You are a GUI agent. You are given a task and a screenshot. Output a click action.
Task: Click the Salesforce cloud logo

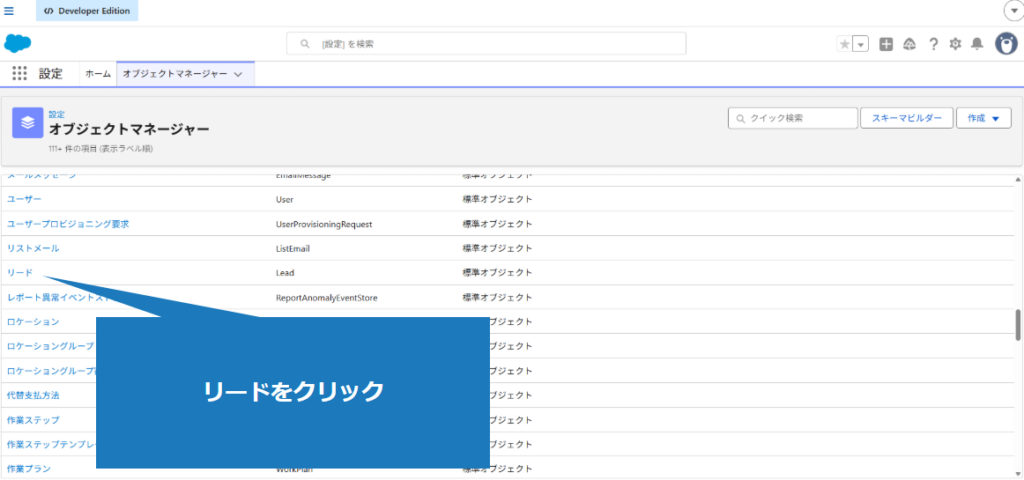pos(18,43)
